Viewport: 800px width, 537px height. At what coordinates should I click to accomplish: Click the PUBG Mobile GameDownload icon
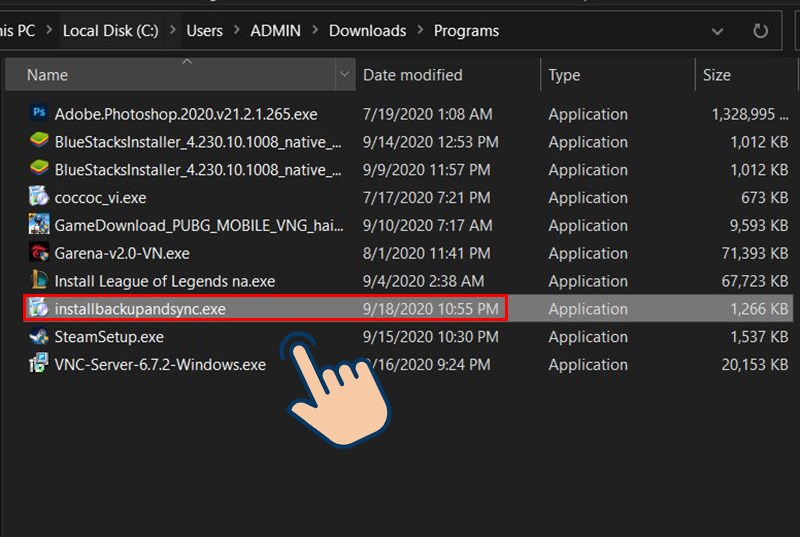click(39, 224)
